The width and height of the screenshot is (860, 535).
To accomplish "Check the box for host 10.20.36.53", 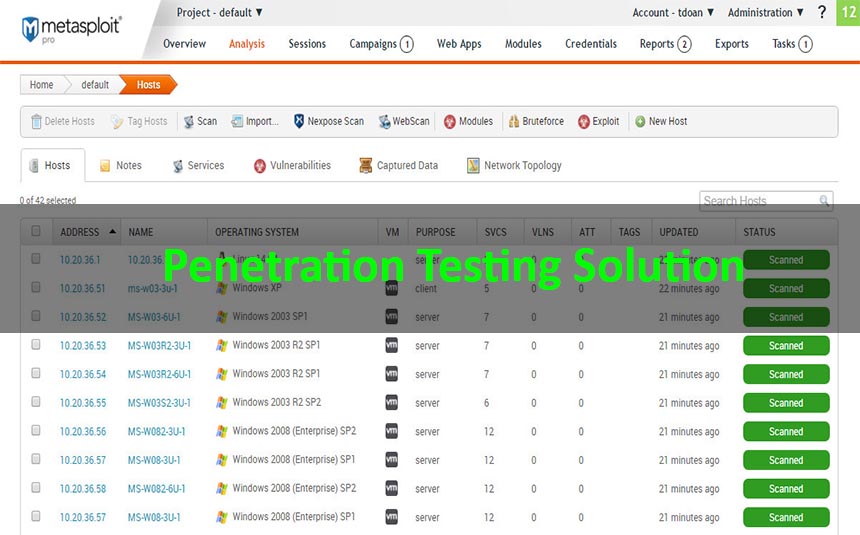I will click(x=36, y=345).
